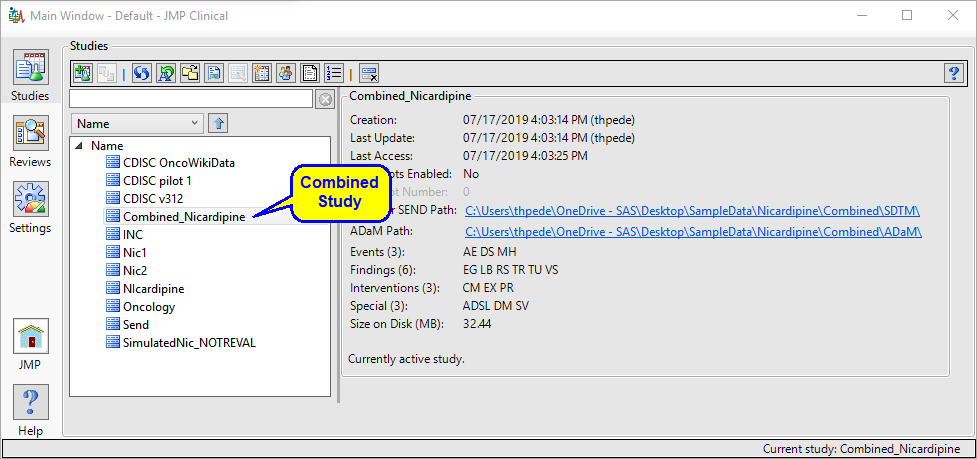This screenshot has width=977, height=459.
Task: Click the people group toolbar icon
Action: click(x=285, y=73)
